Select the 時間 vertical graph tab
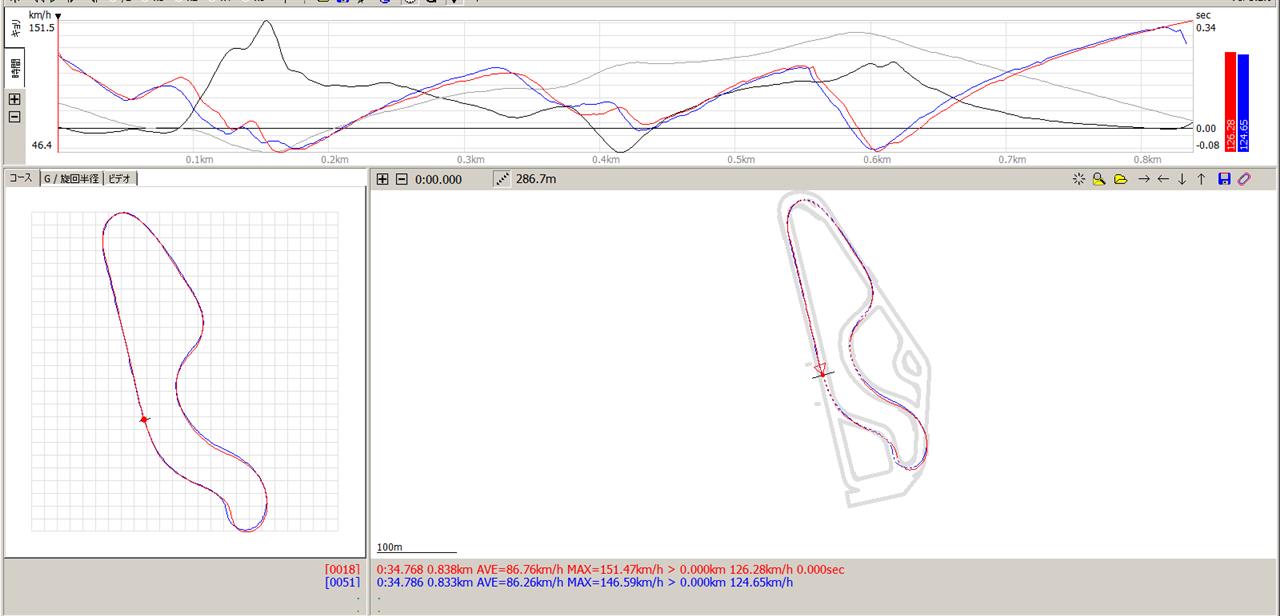 (15, 66)
